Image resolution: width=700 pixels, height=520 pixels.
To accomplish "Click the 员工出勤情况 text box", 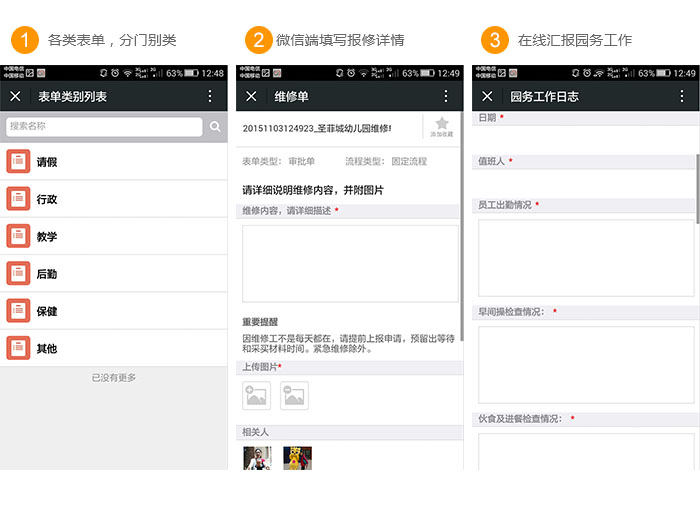I will click(x=585, y=257).
